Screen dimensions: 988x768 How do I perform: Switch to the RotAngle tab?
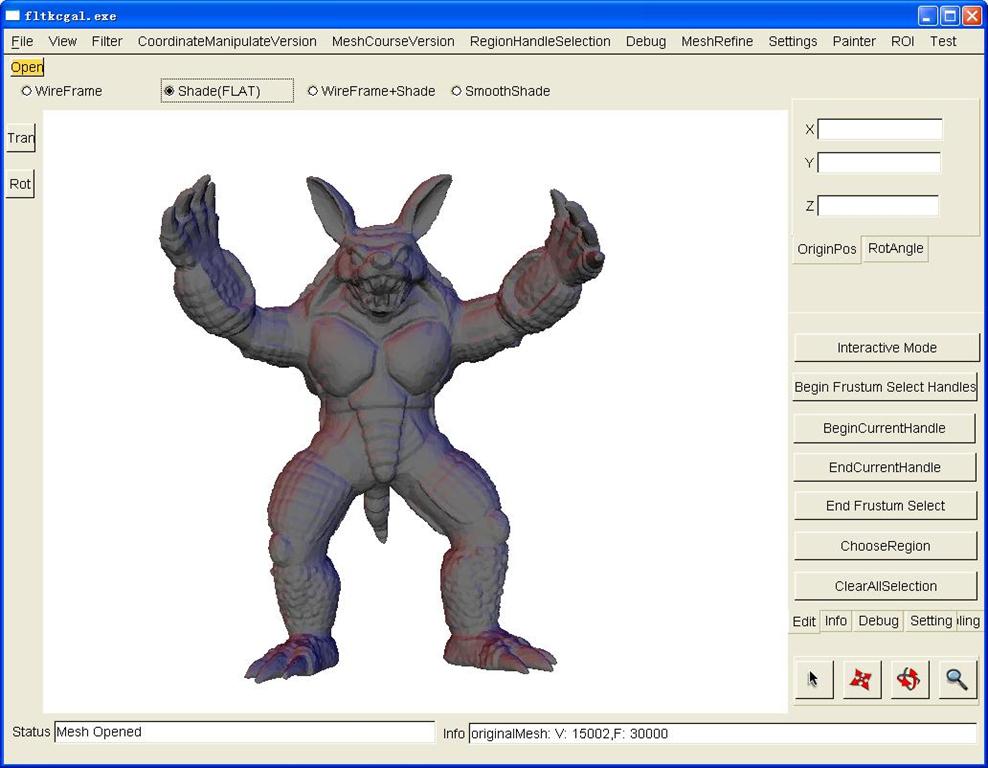895,248
